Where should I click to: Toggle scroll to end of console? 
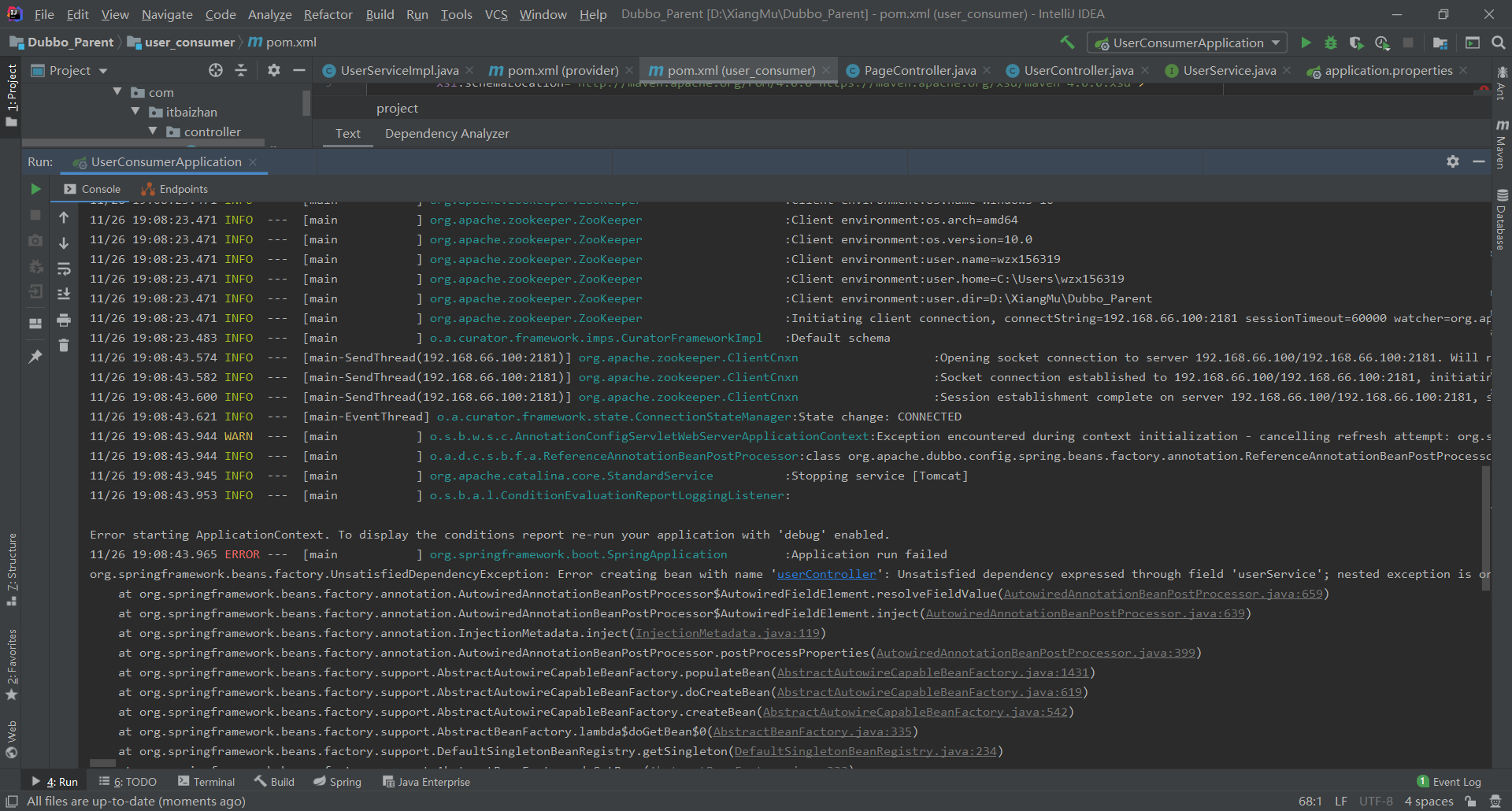[x=64, y=294]
